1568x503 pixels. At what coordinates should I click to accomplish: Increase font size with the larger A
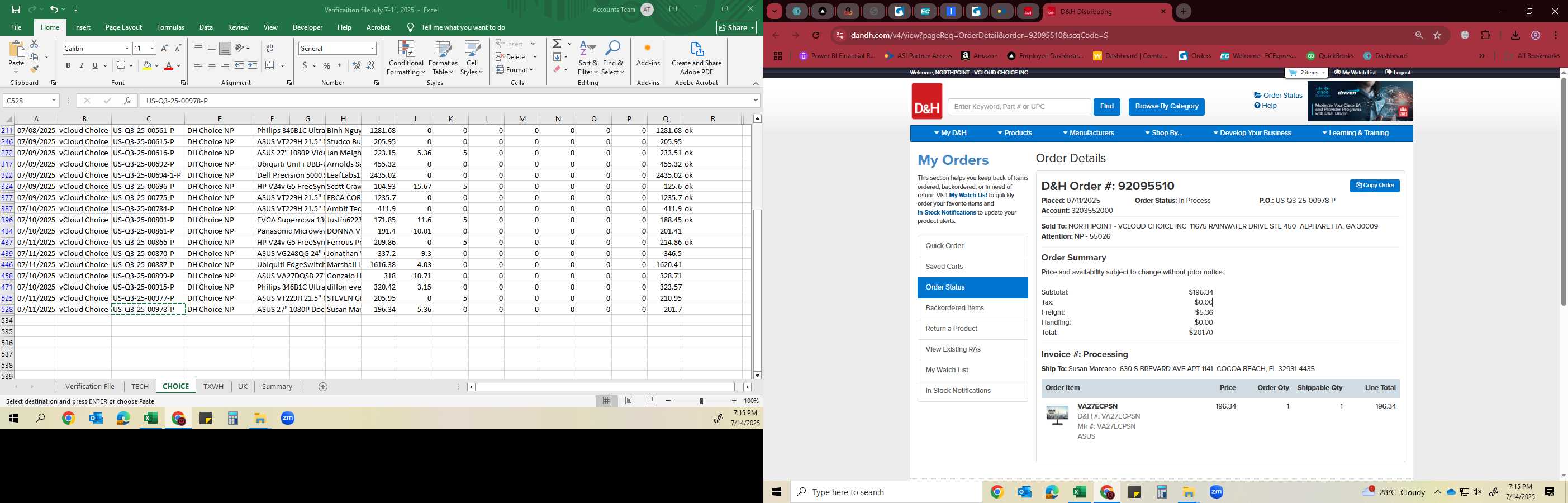coord(164,48)
